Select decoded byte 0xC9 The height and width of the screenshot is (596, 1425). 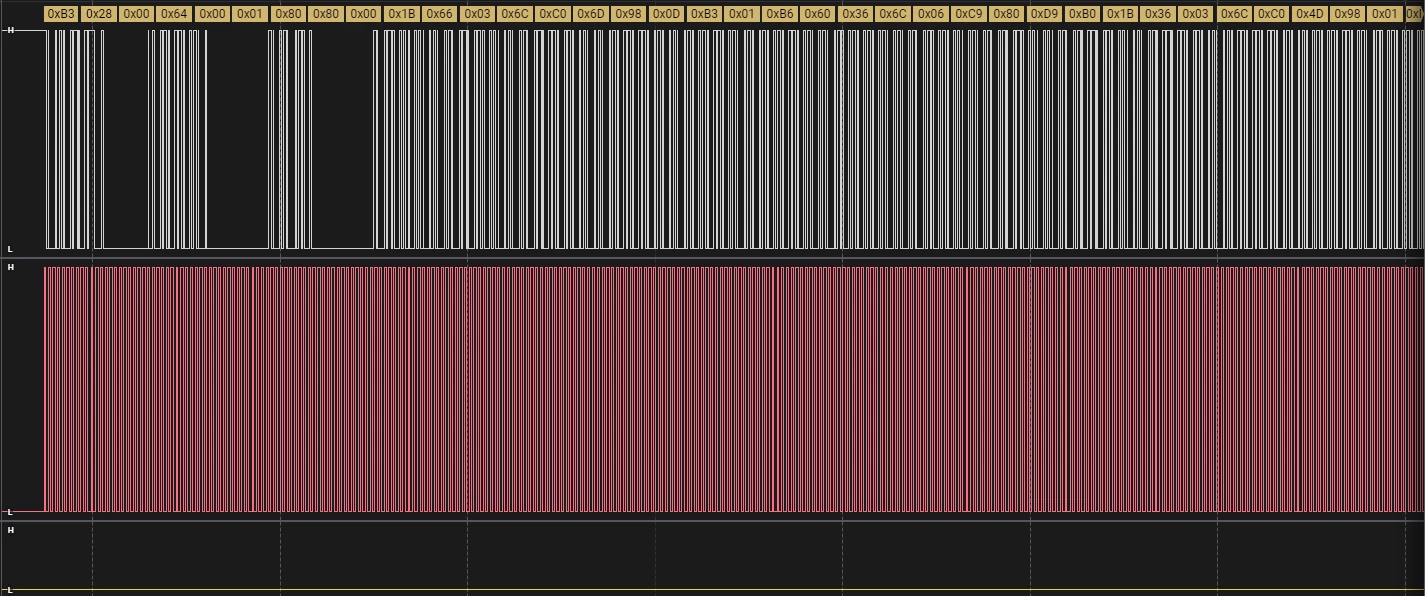click(968, 14)
